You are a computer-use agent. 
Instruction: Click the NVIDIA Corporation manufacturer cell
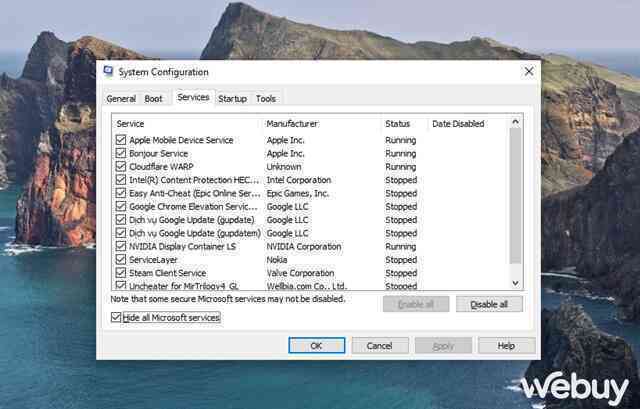point(304,247)
